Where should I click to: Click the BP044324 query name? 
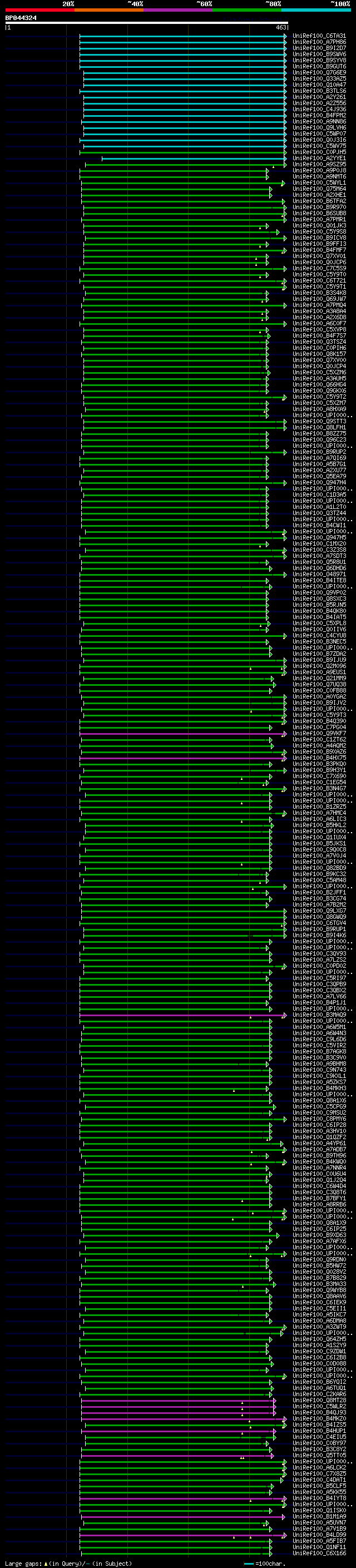[21, 18]
